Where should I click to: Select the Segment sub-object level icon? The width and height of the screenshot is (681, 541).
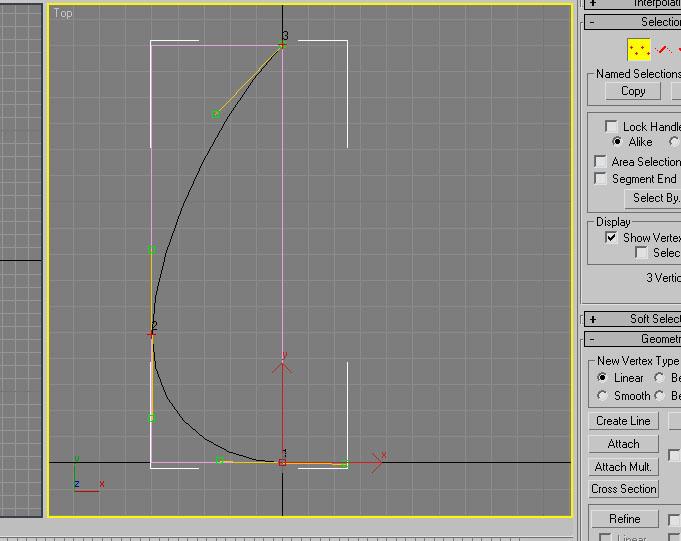[664, 49]
